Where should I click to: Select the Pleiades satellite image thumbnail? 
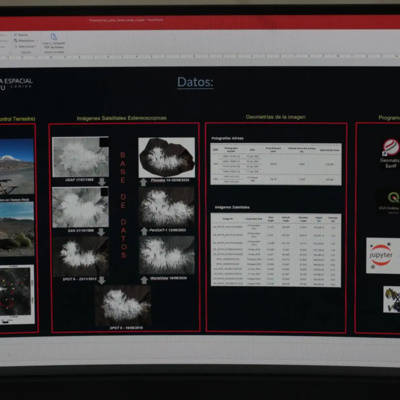click(x=167, y=157)
